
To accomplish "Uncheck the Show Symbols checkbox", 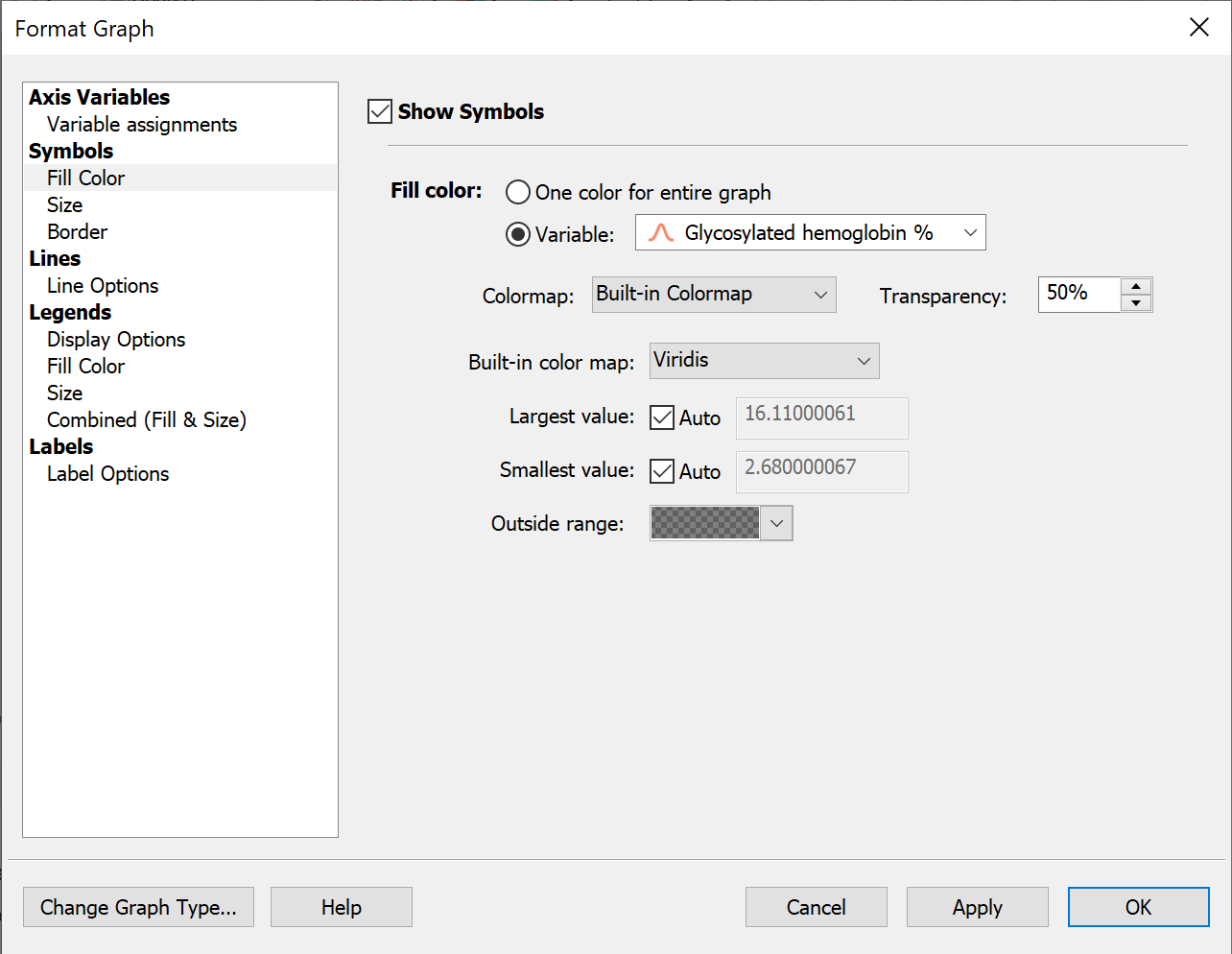I will (379, 110).
